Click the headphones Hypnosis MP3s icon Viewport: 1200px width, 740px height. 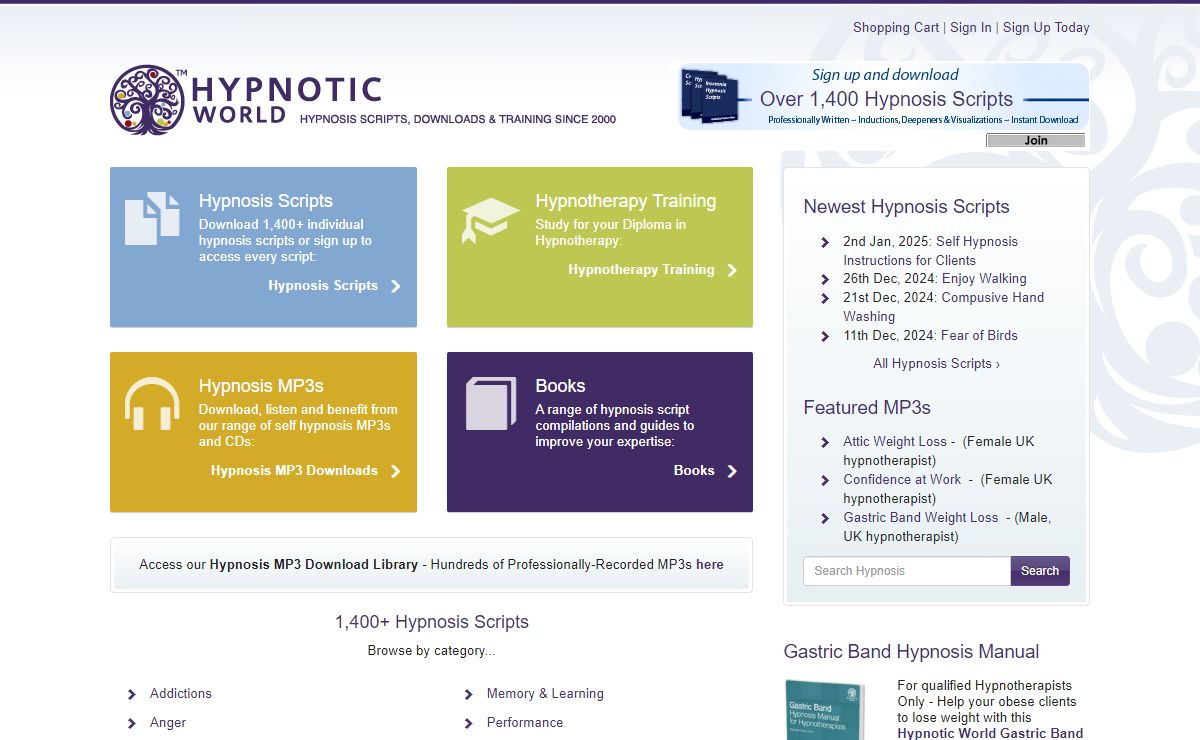pyautogui.click(x=152, y=403)
